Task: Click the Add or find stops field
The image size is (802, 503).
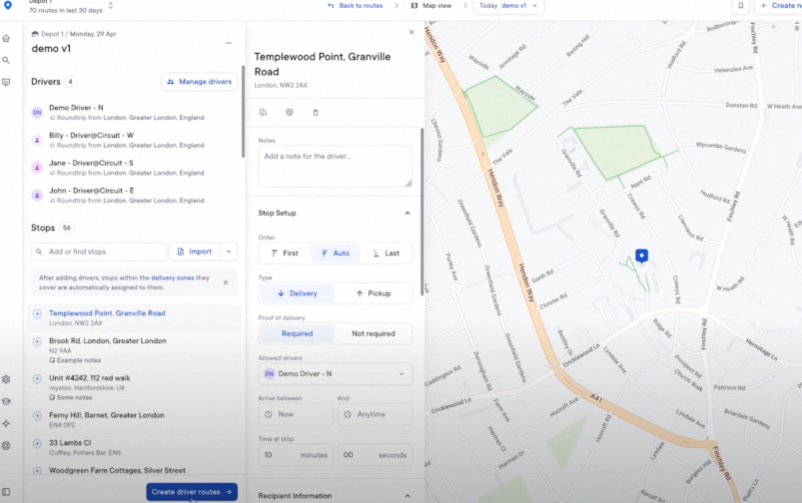Action: click(99, 252)
